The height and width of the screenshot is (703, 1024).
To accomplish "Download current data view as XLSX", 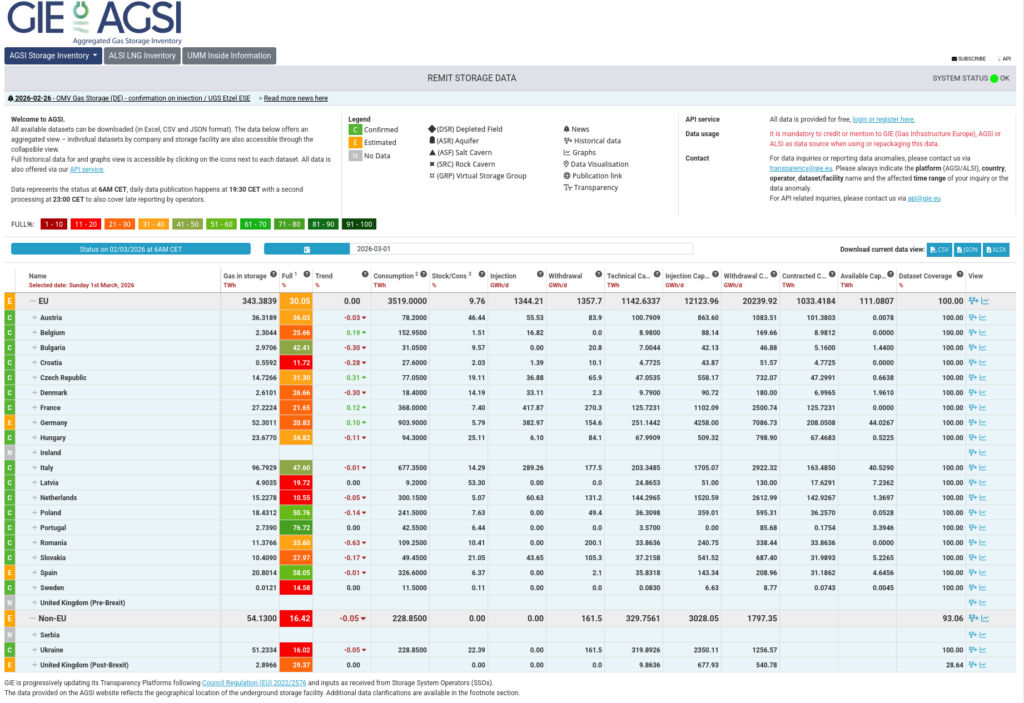I will coord(997,249).
